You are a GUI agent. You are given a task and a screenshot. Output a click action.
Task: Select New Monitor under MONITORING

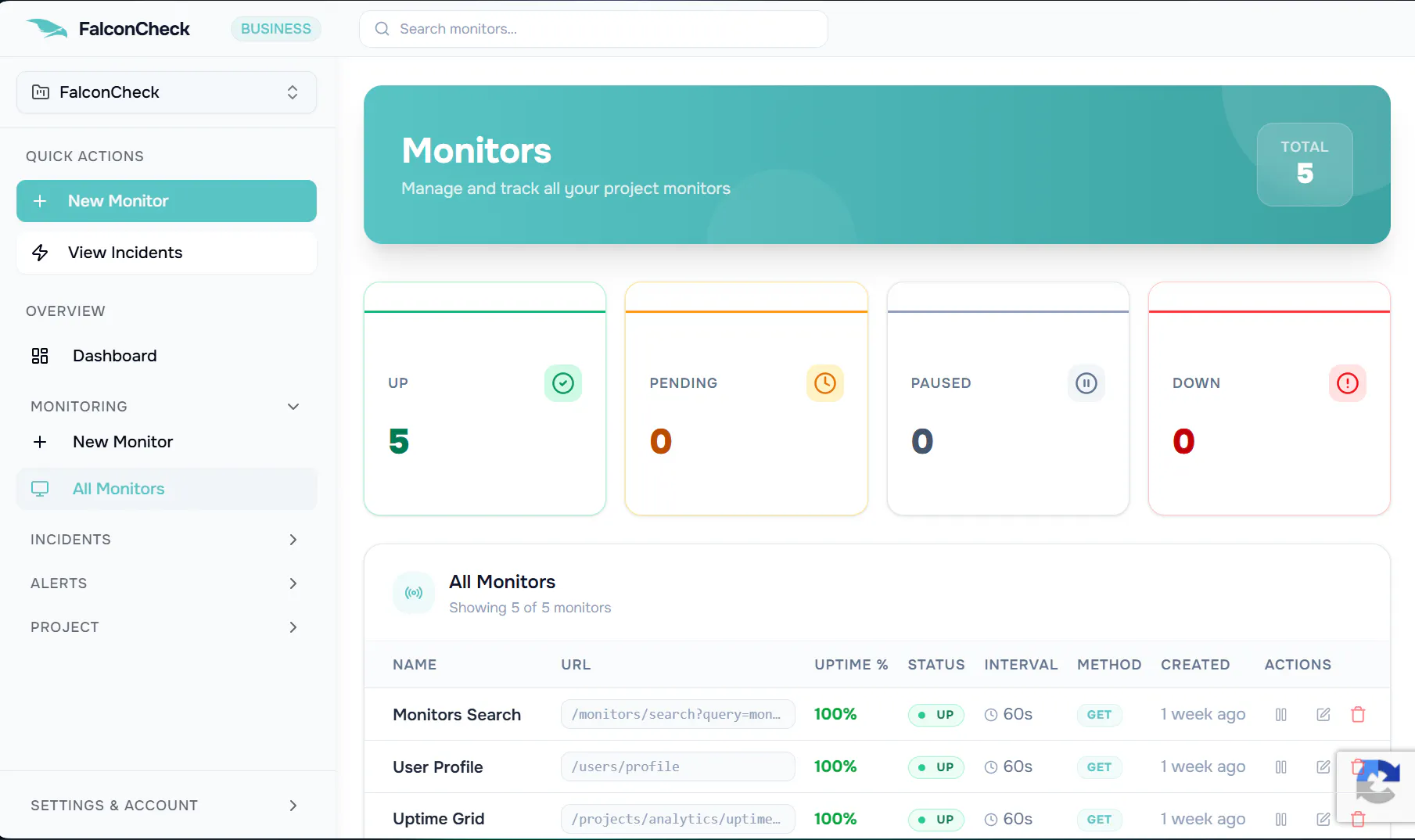(167, 442)
